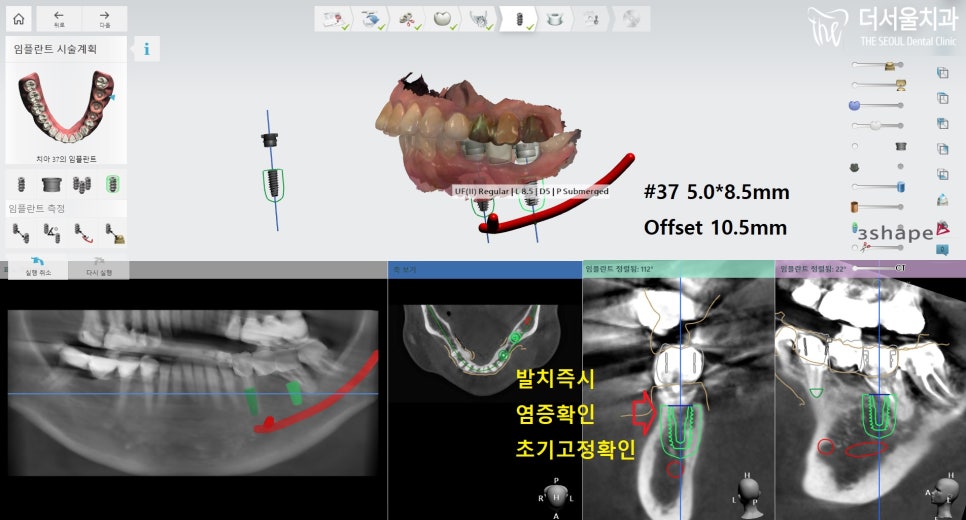Screen dimensions: 966x520
Task: Click the Home icon
Action: point(18,18)
